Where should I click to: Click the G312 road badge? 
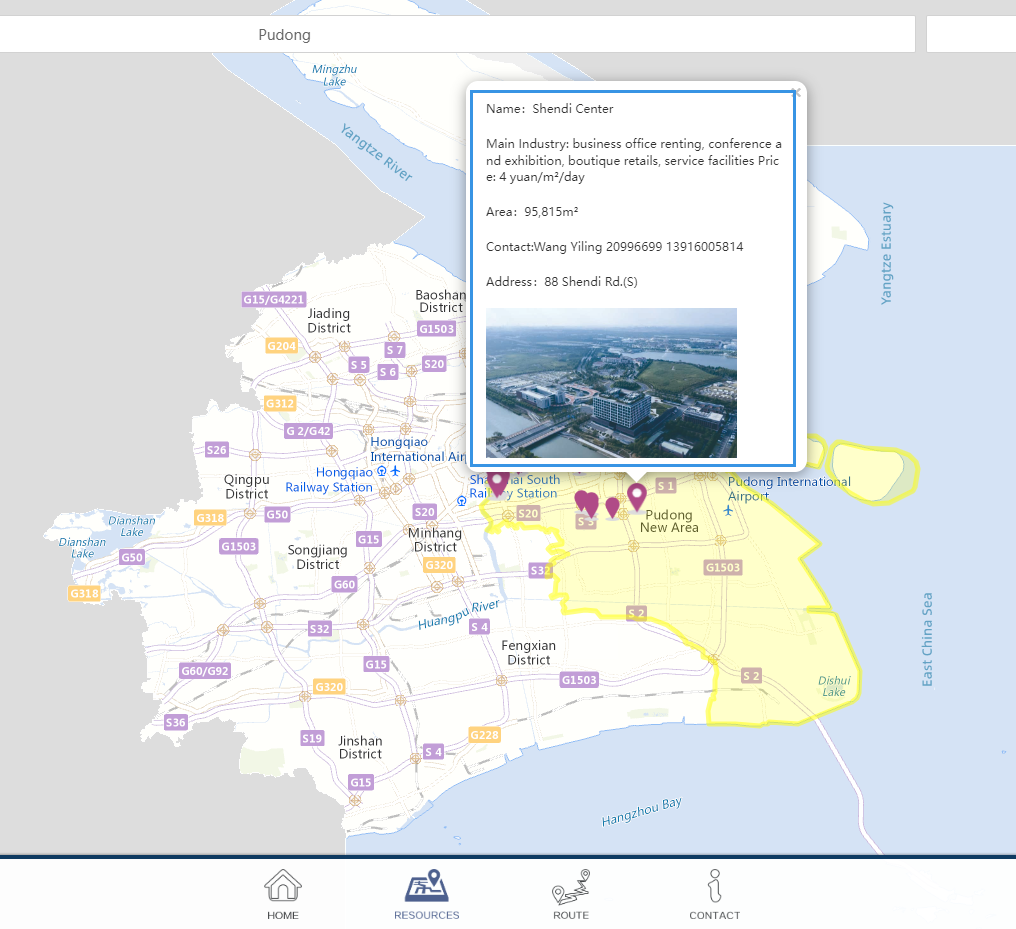pyautogui.click(x=280, y=403)
